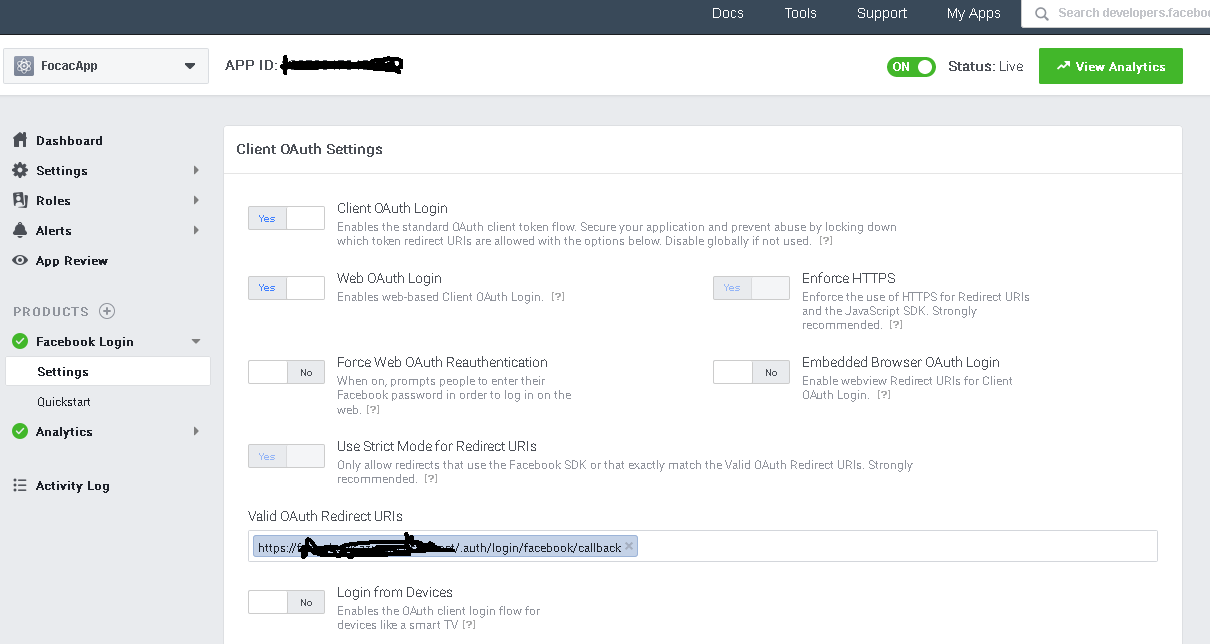This screenshot has width=1210, height=644.
Task: Open Support in top navigation
Action: (x=882, y=13)
